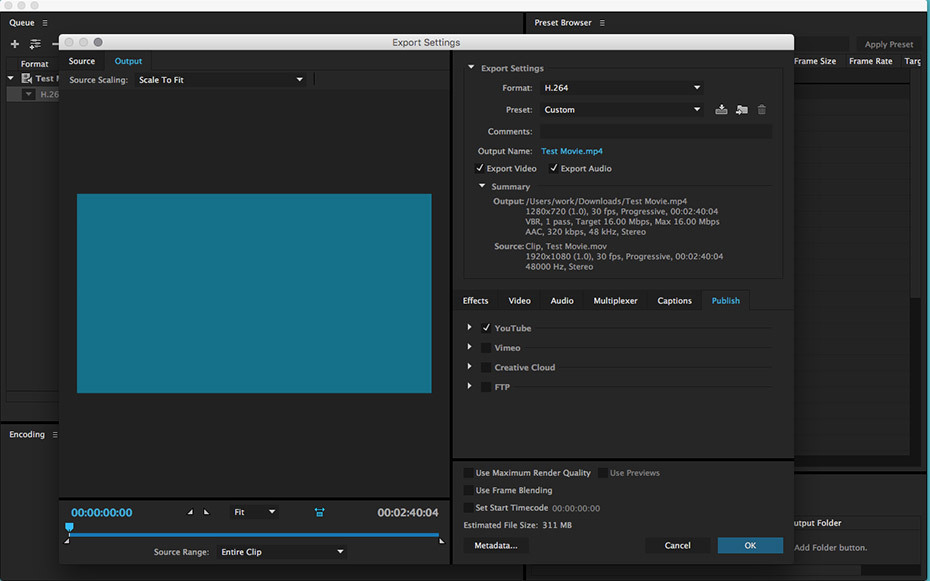930x581 pixels.
Task: Open the Format H.264 dropdown
Action: coord(622,88)
